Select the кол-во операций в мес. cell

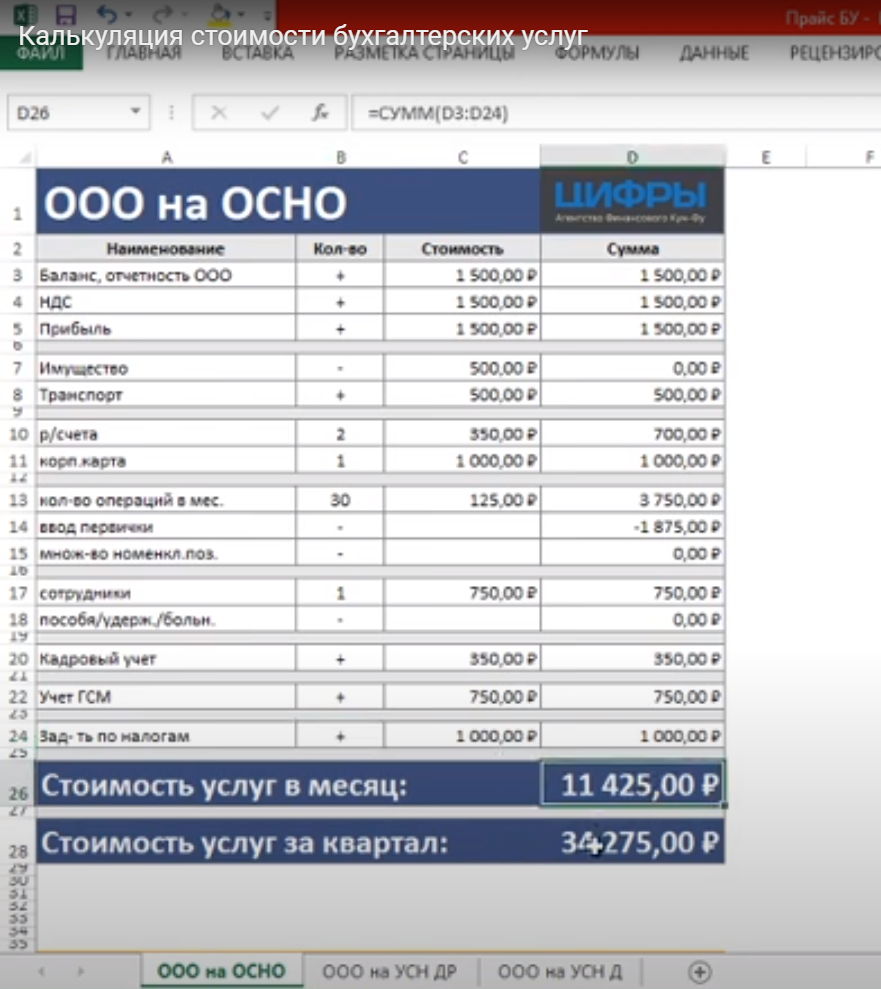tap(166, 500)
